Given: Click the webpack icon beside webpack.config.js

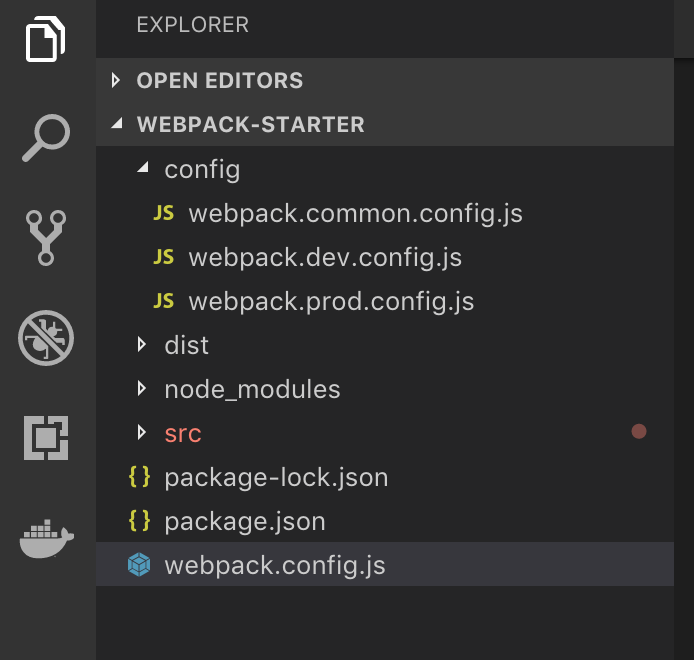Looking at the screenshot, I should (139, 565).
